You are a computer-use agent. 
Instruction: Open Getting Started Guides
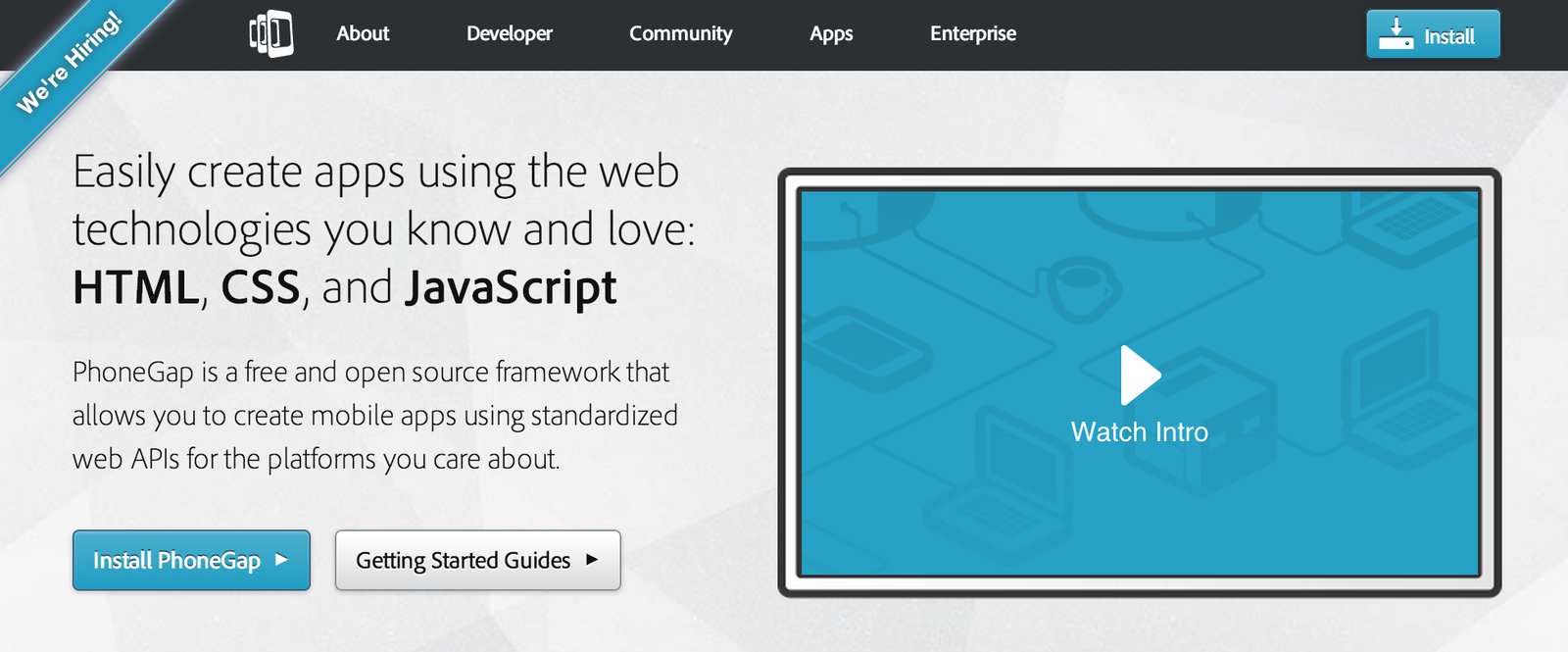click(478, 560)
